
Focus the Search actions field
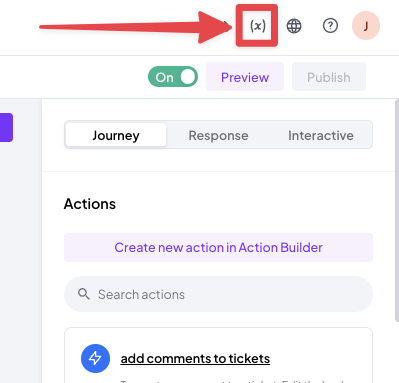218,294
